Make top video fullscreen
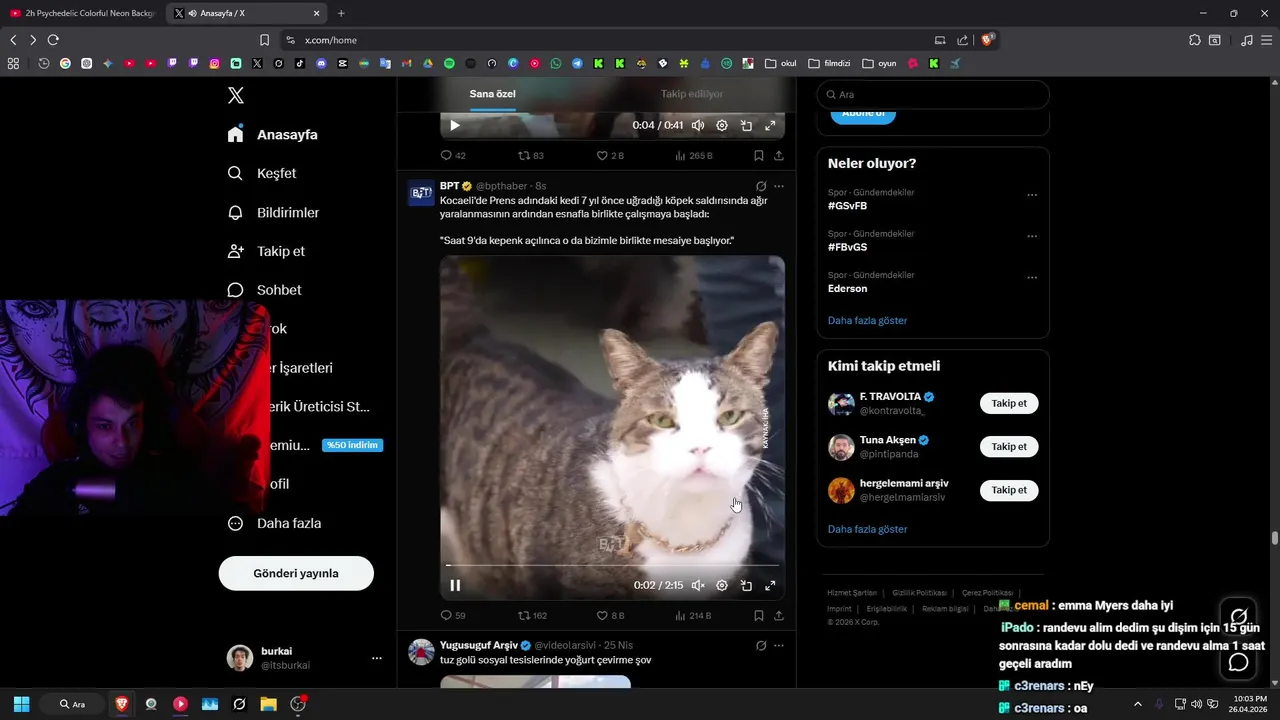The height and width of the screenshot is (720, 1280). point(770,125)
